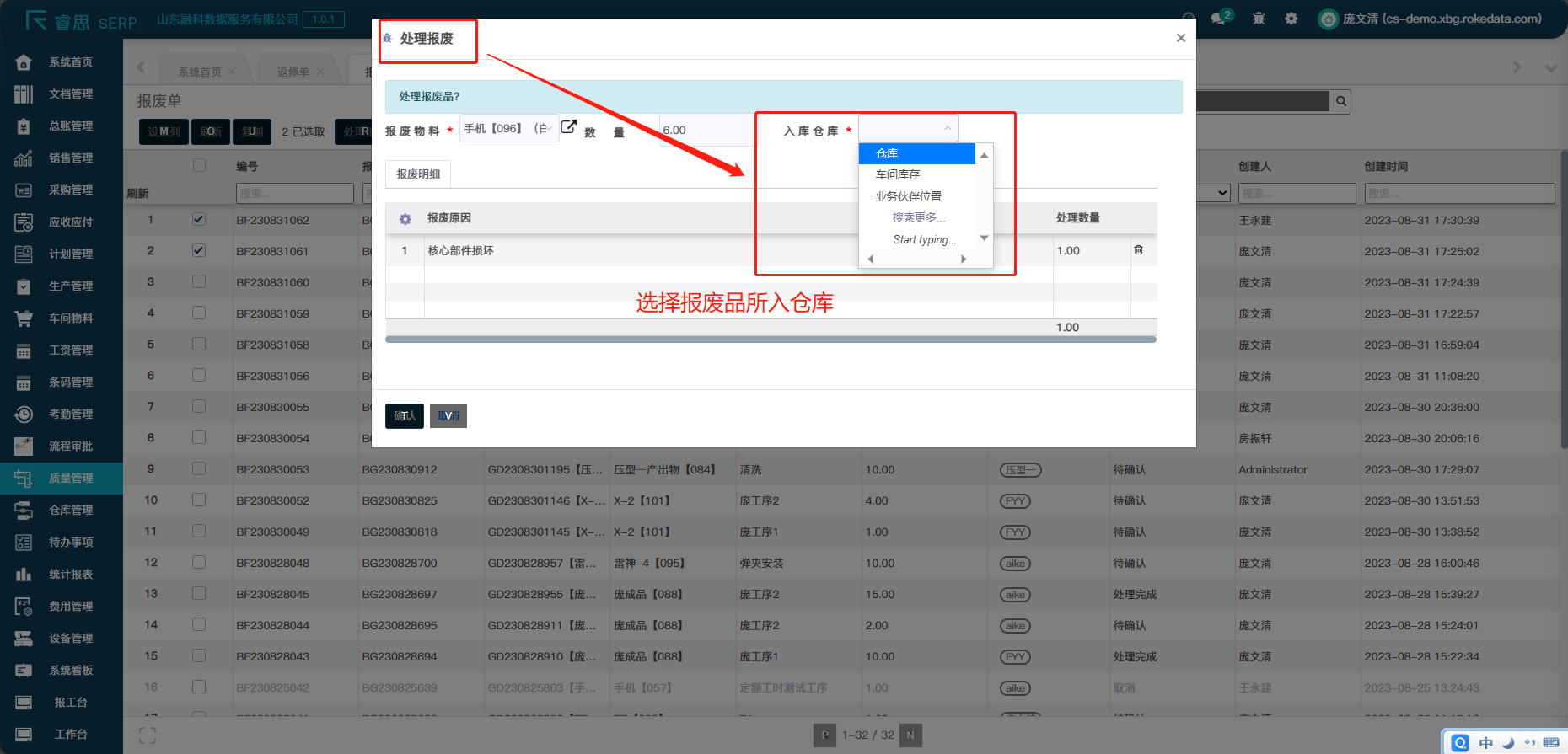The height and width of the screenshot is (754, 1568).
Task: Click the external link icon beside 报废物料
Action: (x=569, y=127)
